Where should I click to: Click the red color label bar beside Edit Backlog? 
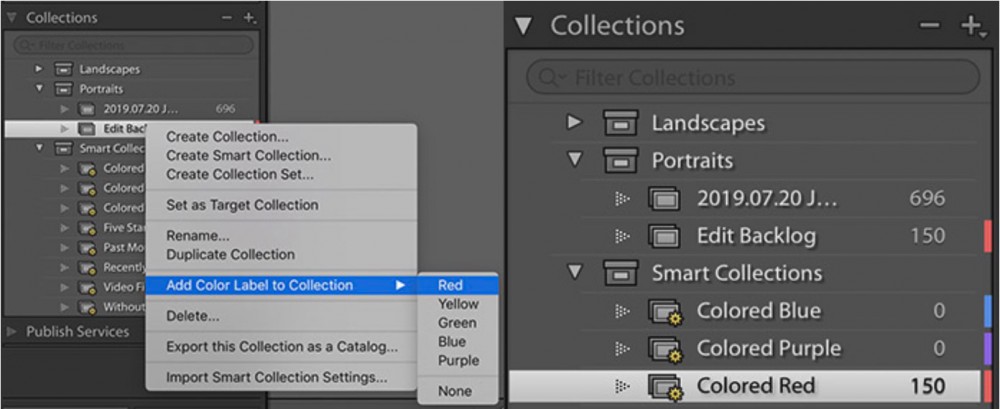point(989,236)
